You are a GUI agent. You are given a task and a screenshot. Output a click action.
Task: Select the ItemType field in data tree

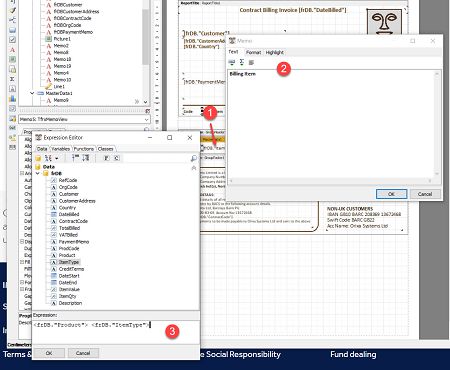tap(69, 262)
